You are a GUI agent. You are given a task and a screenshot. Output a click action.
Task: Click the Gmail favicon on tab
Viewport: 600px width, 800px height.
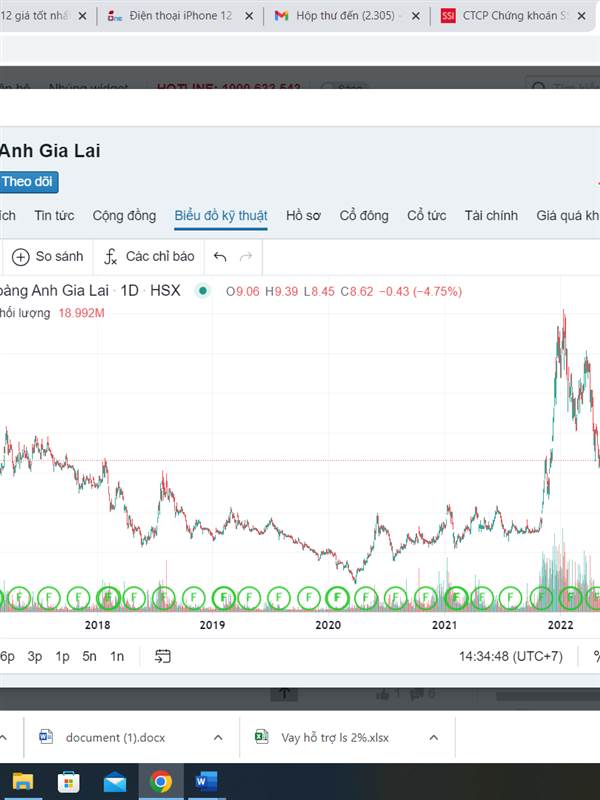point(281,16)
